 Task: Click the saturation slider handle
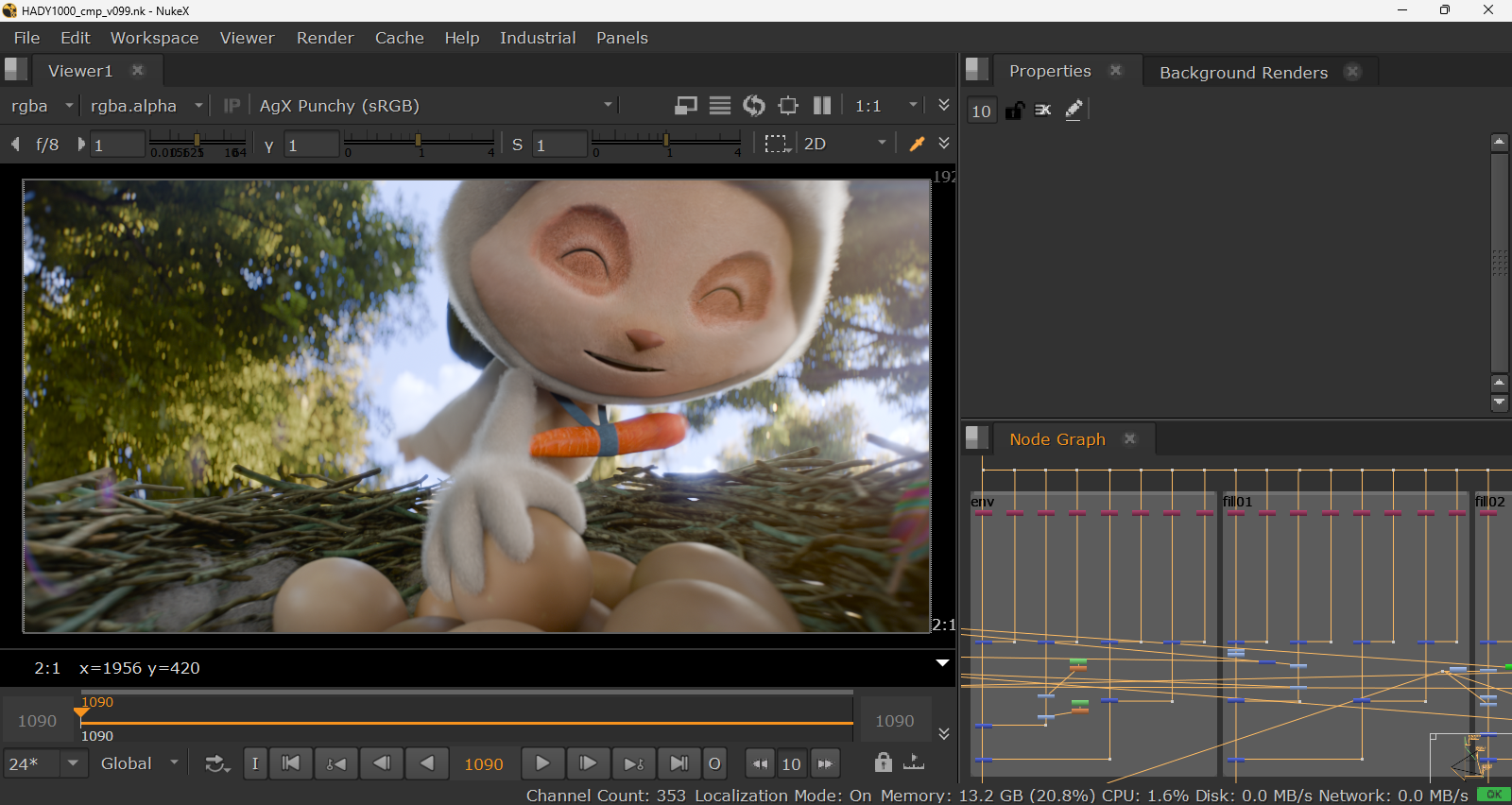pos(666,140)
